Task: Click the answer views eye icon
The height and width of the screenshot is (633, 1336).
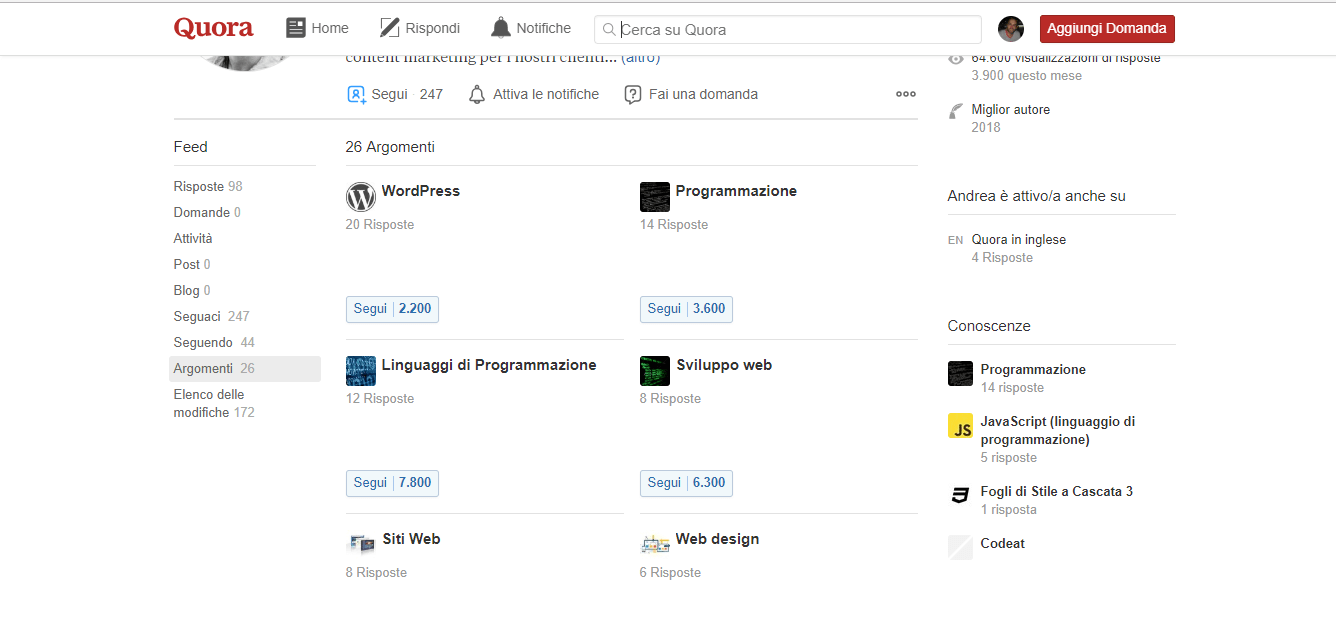Action: [957, 59]
